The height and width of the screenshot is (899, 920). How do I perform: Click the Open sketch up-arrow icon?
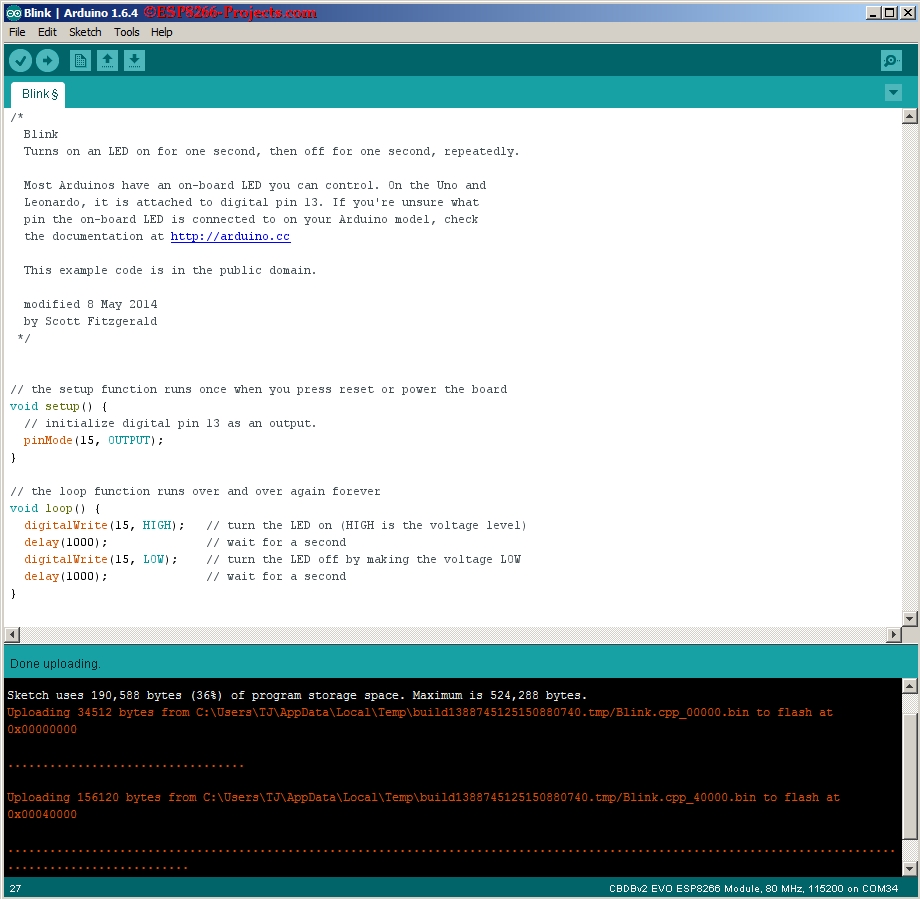pos(107,60)
